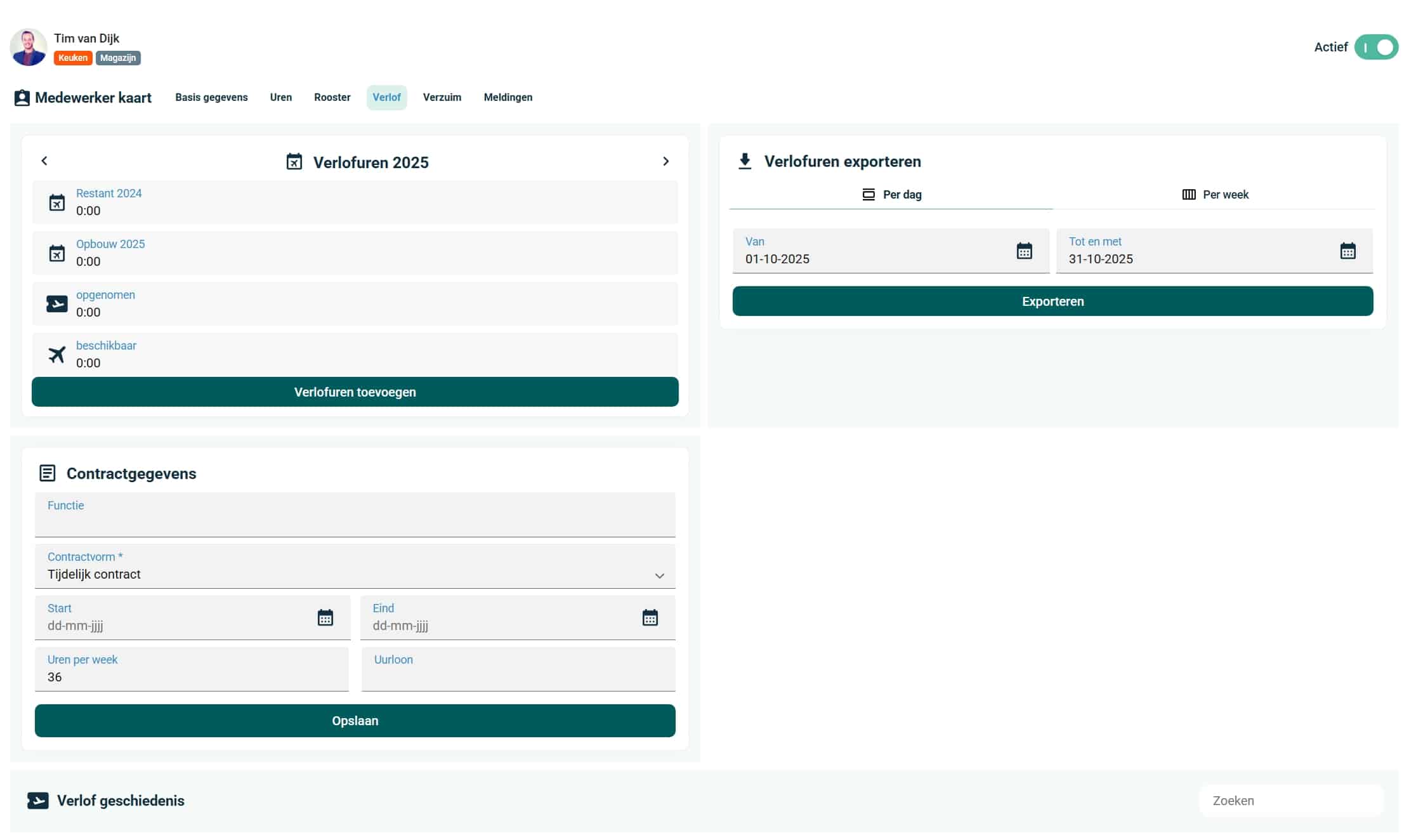Save contract details with Opslaan
Image resolution: width=1409 pixels, height=840 pixels.
[355, 721]
